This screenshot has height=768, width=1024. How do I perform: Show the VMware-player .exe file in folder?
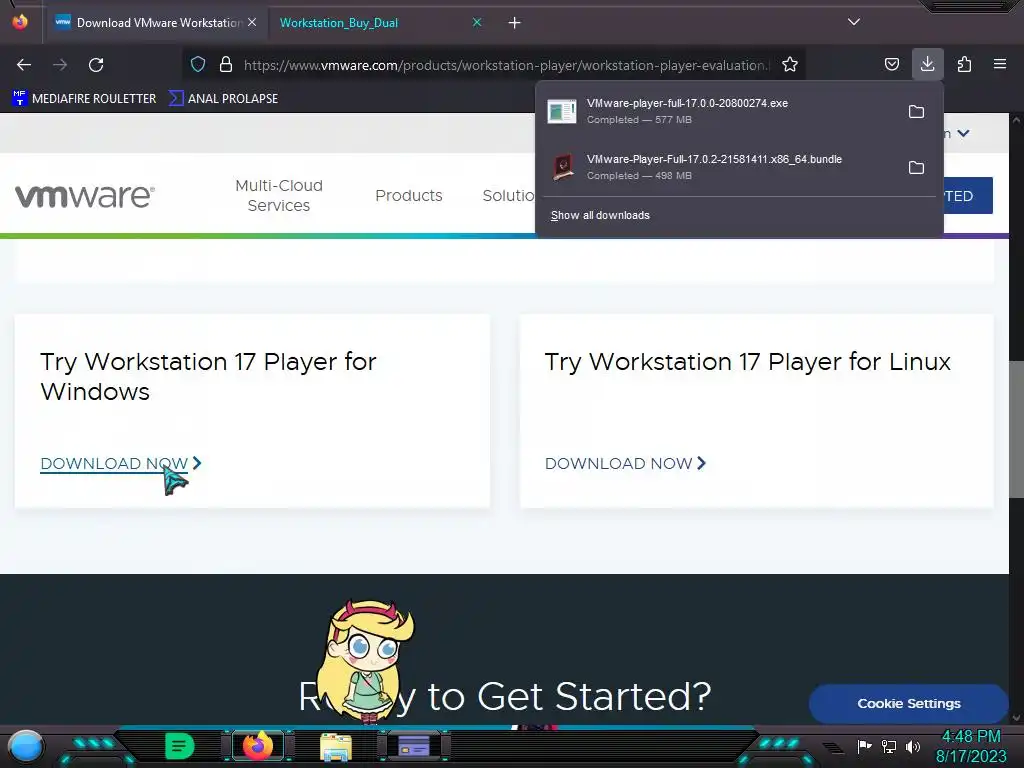pos(916,112)
